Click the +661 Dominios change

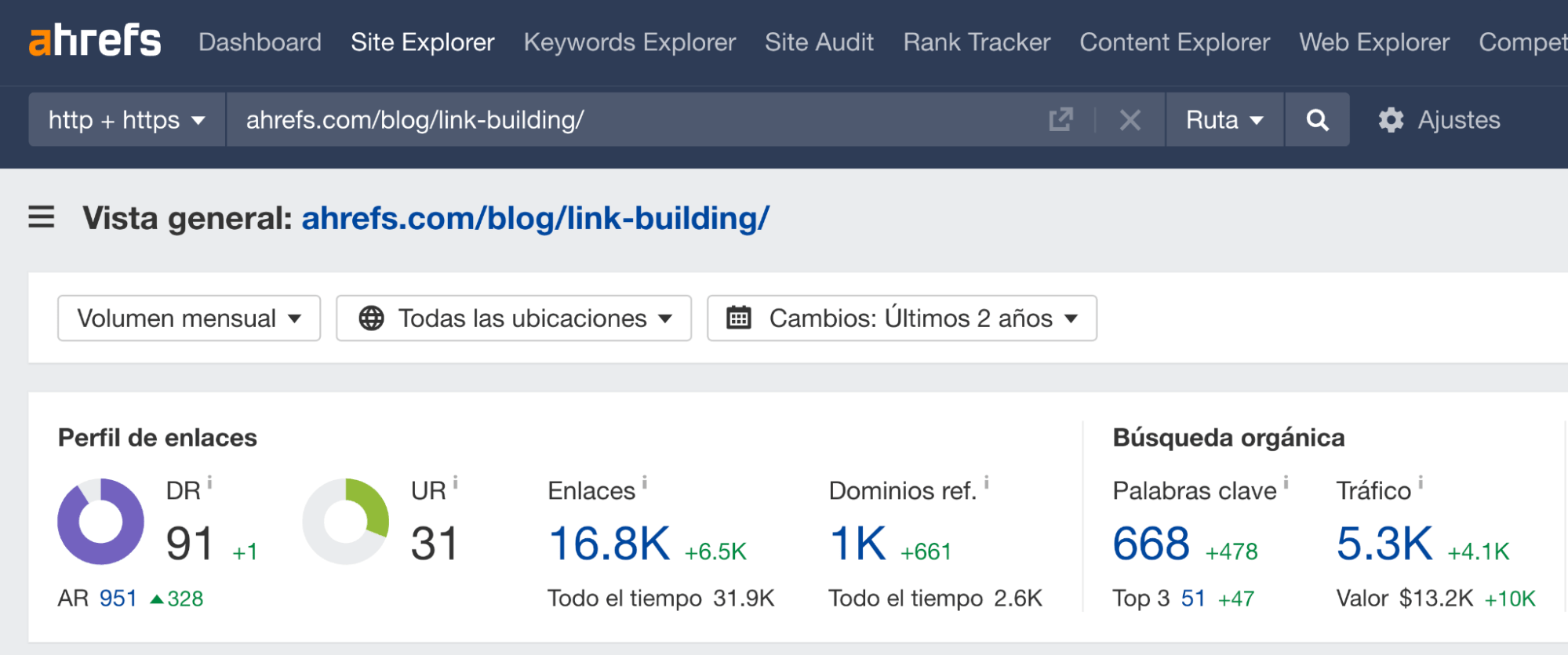(926, 551)
